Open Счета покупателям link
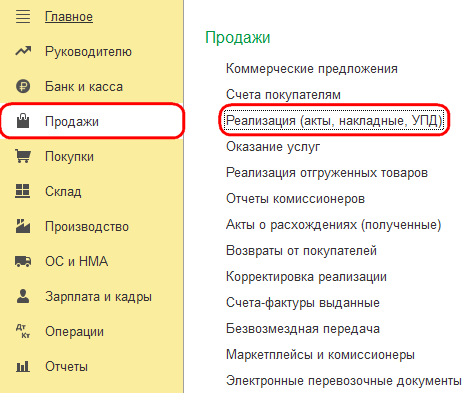The image size is (473, 393). (283, 95)
